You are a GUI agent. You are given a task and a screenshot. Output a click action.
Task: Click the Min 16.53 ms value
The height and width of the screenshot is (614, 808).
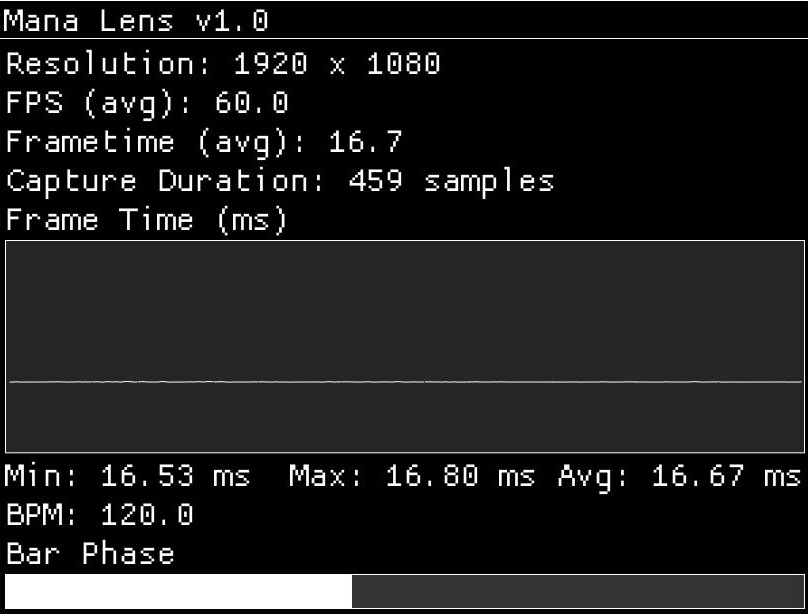pyautogui.click(x=128, y=476)
